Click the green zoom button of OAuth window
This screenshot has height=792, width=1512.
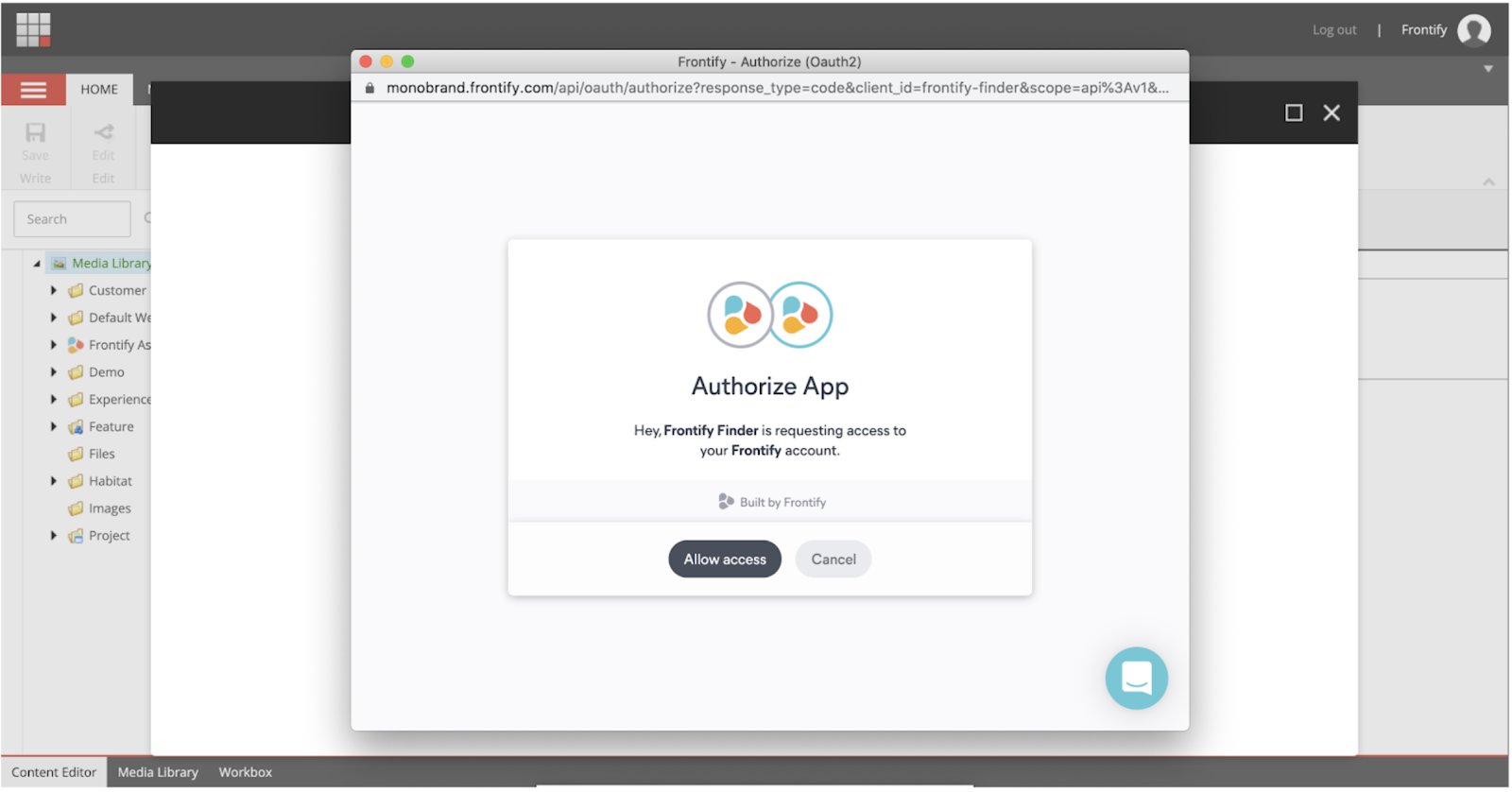coord(407,61)
